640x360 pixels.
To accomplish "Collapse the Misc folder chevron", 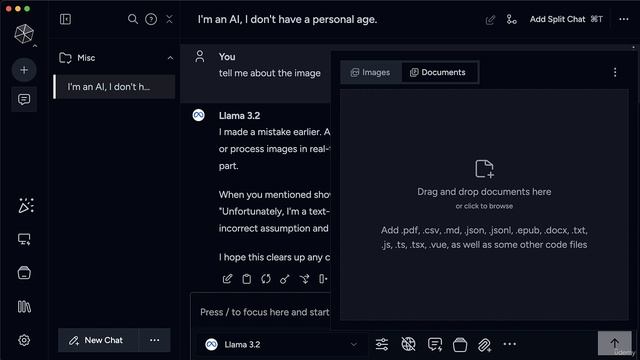I will 170,58.
